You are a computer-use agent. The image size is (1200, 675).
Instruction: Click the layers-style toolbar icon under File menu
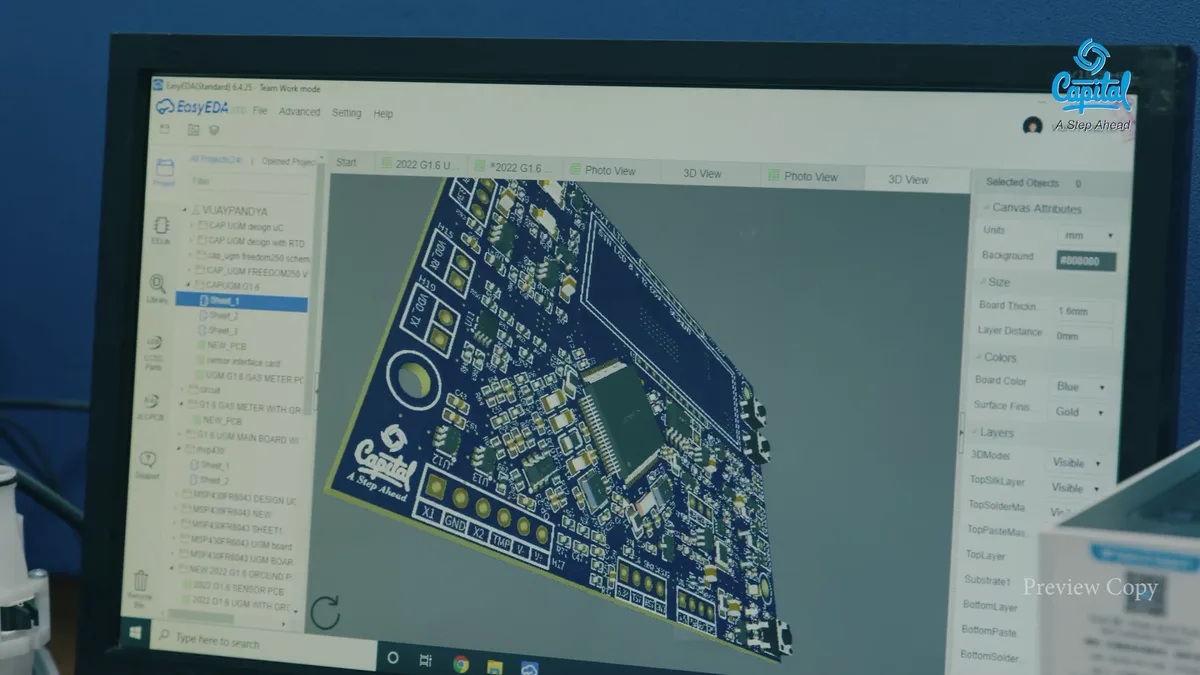click(x=214, y=130)
